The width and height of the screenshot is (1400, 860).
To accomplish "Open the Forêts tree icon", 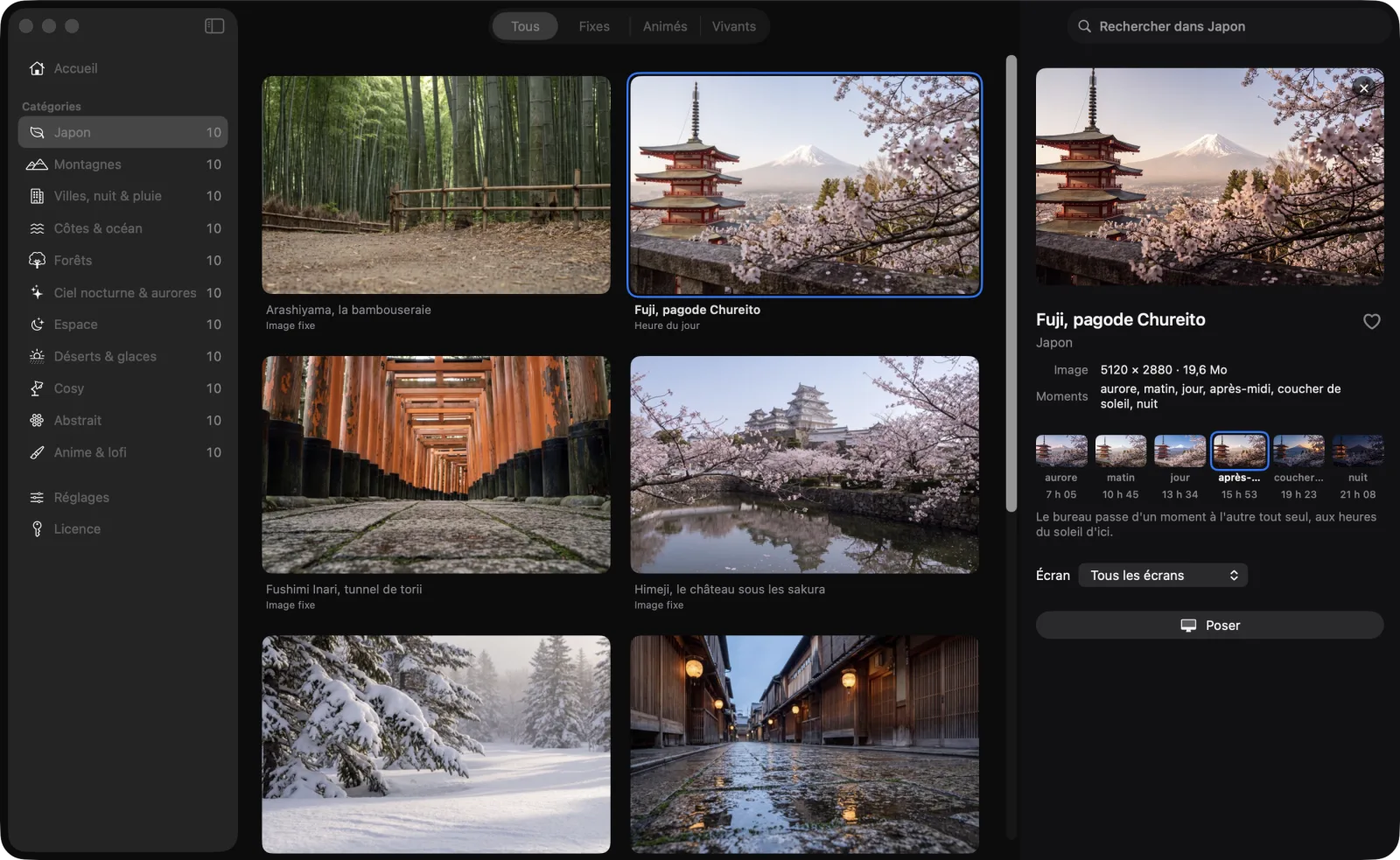I will tap(37, 261).
